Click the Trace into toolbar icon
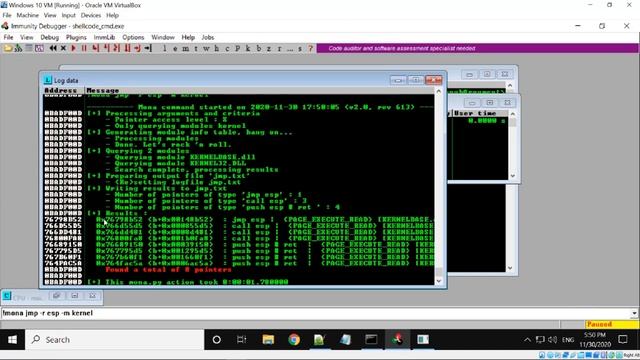640x360 pixels. (116, 48)
